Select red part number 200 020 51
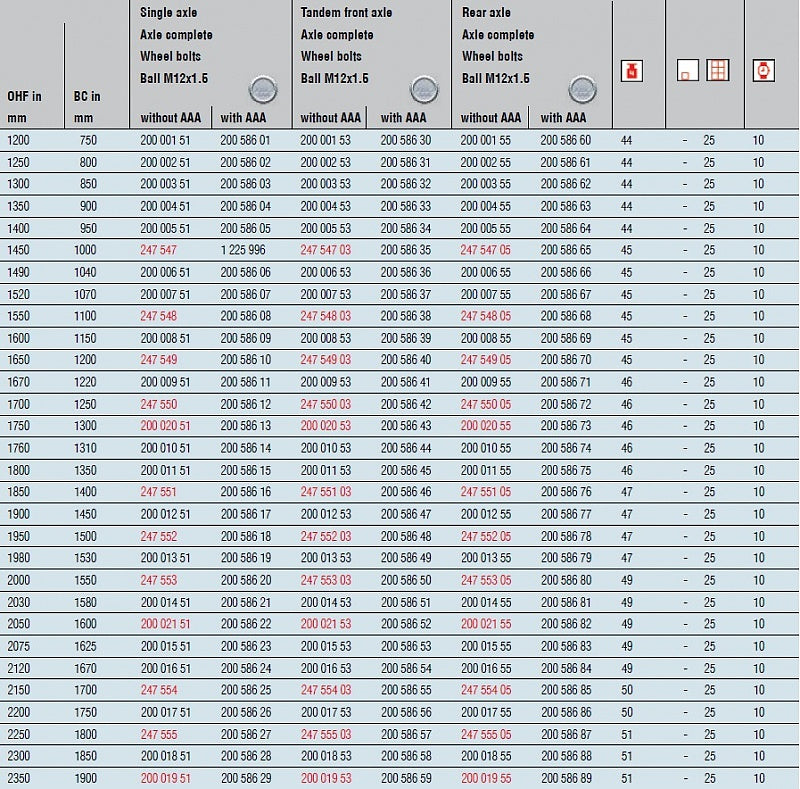This screenshot has width=800, height=789. [165, 426]
